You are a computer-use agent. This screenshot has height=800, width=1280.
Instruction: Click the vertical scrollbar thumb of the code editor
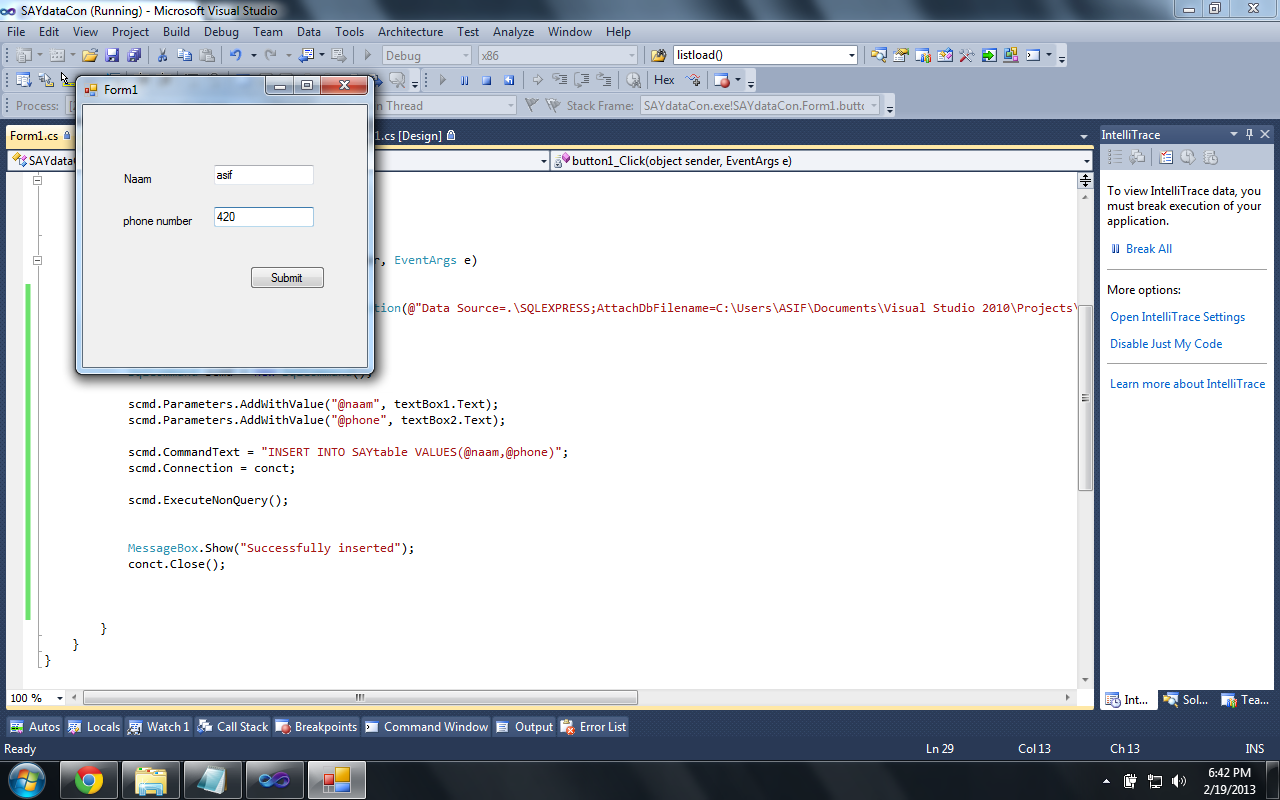[1085, 398]
